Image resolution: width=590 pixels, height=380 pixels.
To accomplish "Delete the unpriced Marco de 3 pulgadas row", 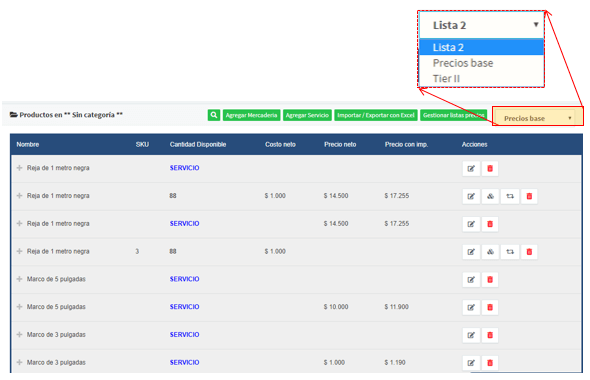I will 490,336.
